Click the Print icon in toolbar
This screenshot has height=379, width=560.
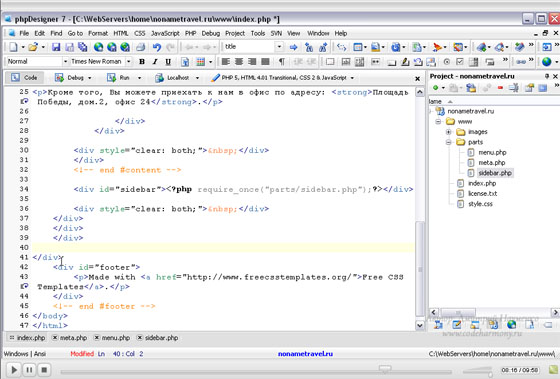[x=141, y=47]
